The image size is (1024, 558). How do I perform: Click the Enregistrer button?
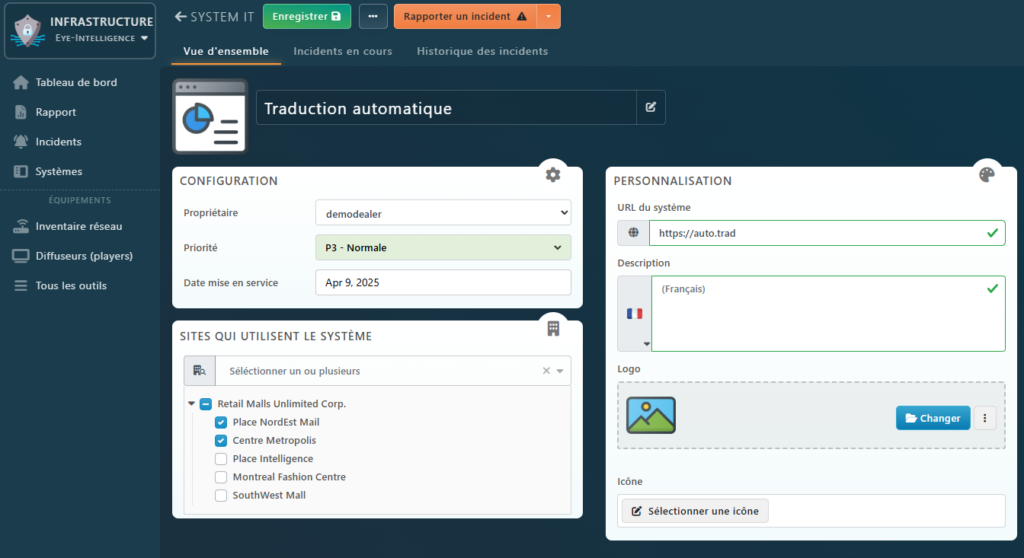[x=307, y=16]
